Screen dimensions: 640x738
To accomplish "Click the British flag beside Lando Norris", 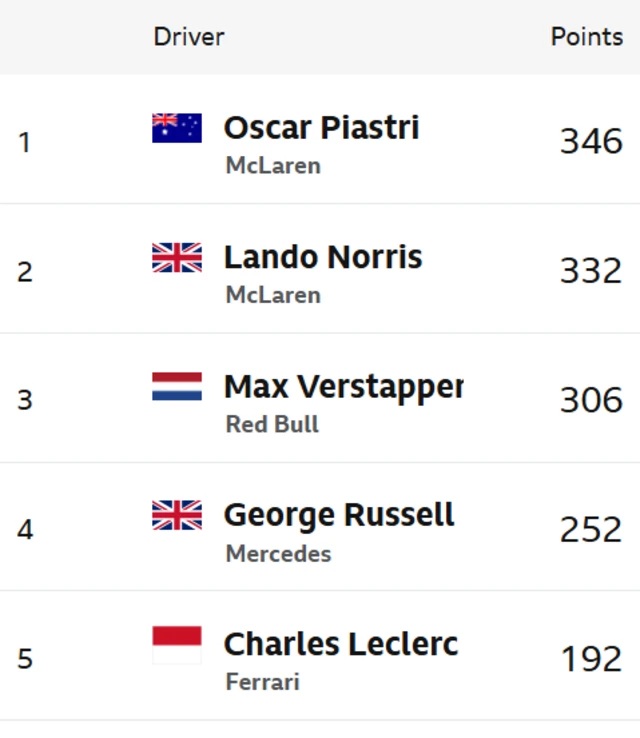I will [x=177, y=257].
